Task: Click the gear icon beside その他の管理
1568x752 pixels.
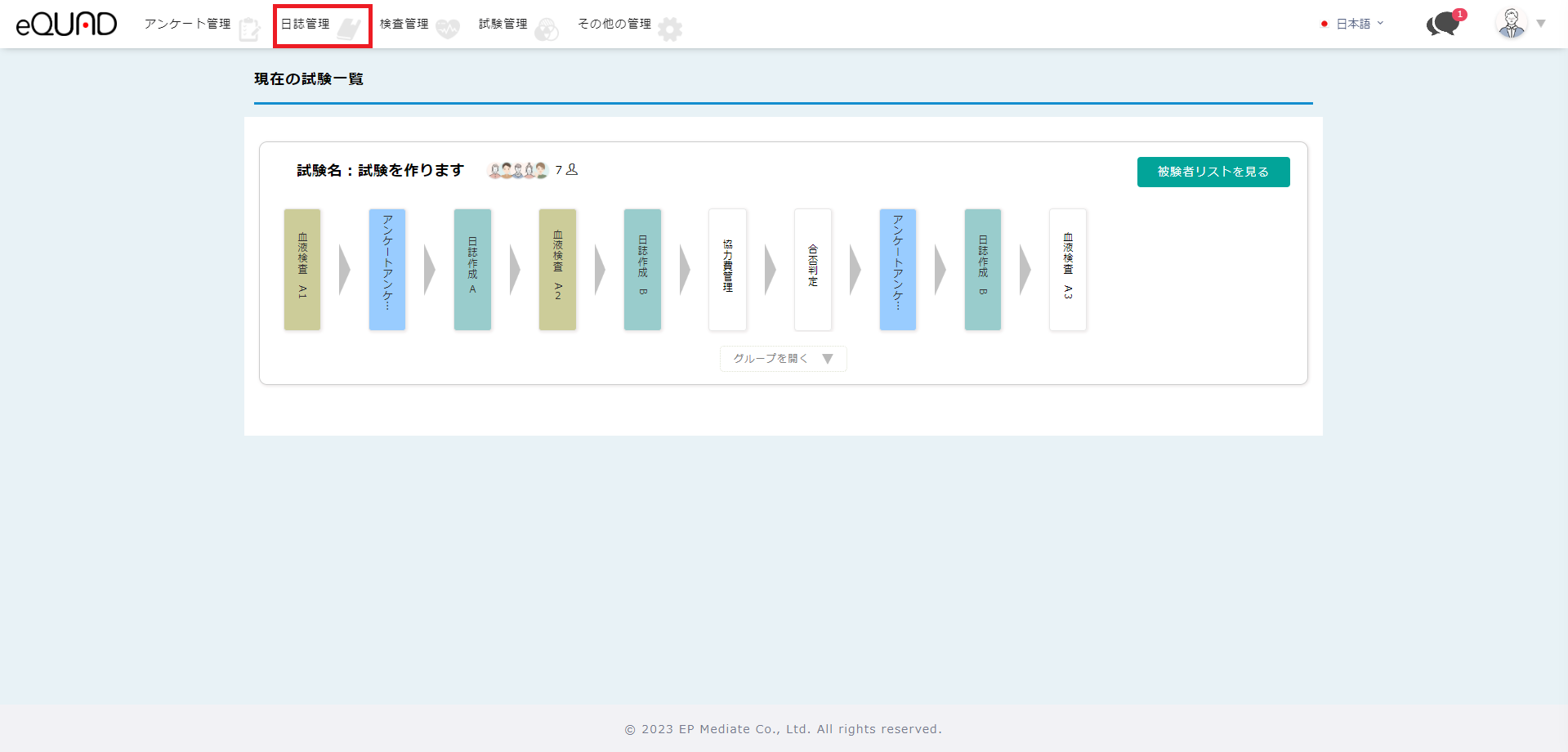Action: (x=670, y=29)
